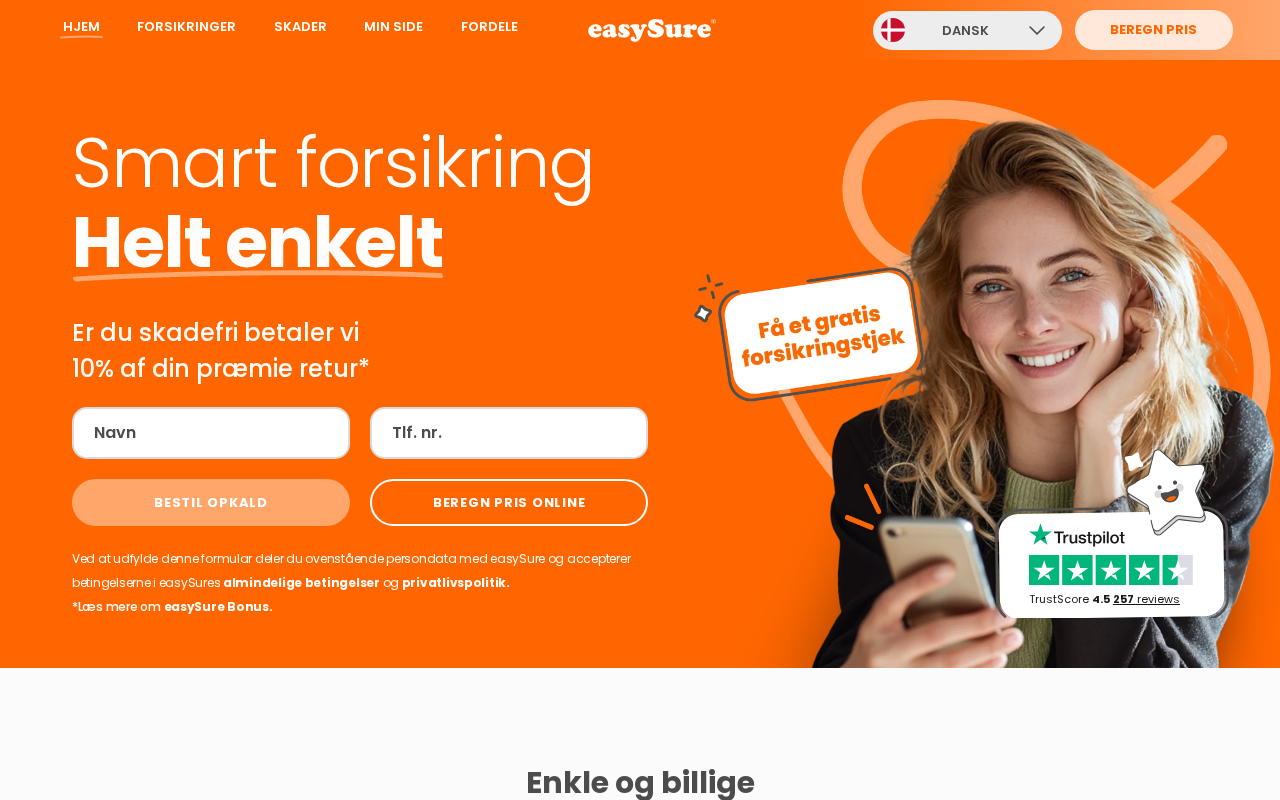Click the easySure logo

[x=652, y=30]
